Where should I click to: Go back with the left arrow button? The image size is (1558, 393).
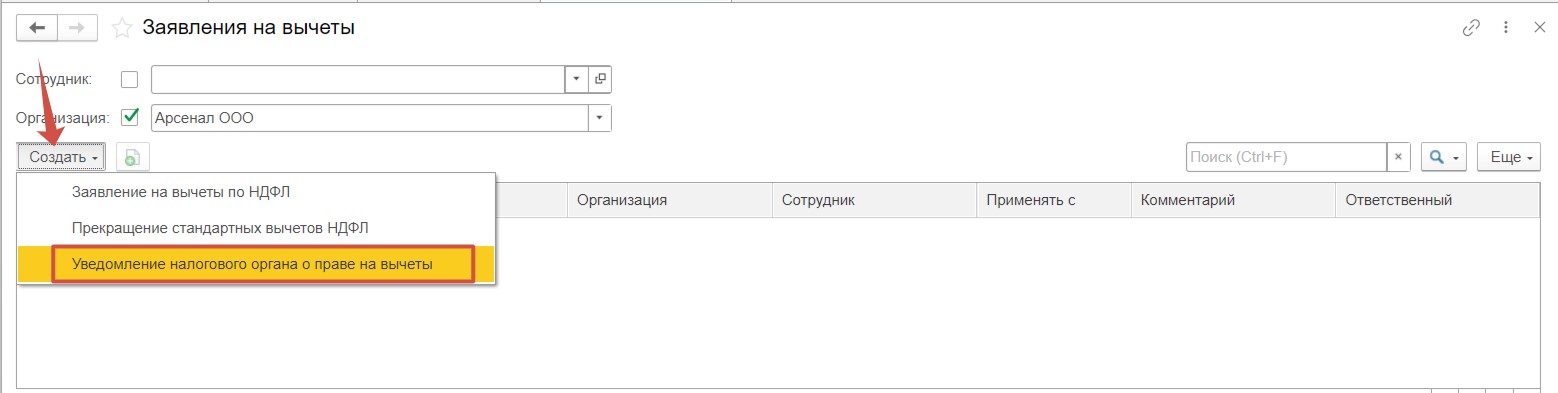[x=38, y=28]
